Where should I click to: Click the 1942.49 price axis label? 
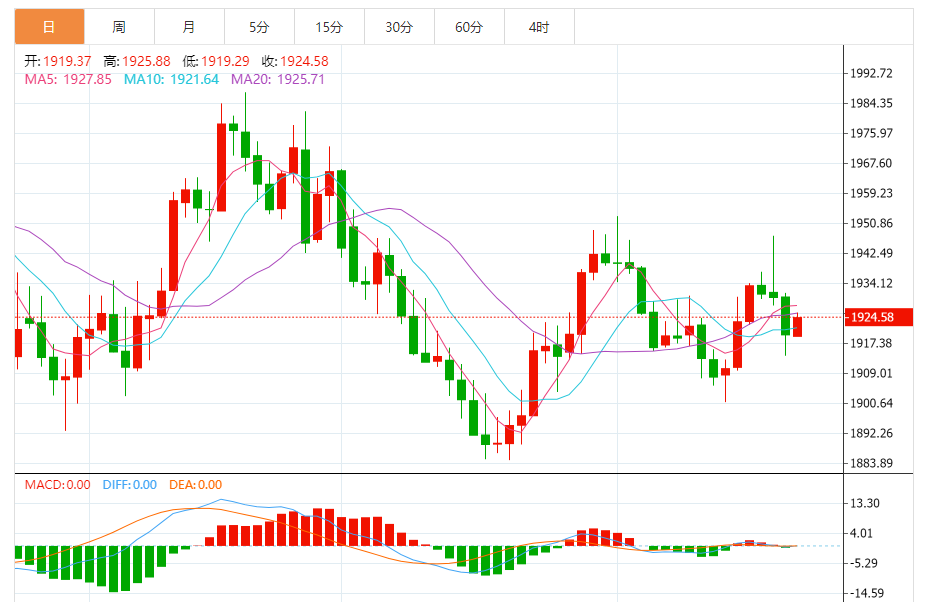click(871, 253)
